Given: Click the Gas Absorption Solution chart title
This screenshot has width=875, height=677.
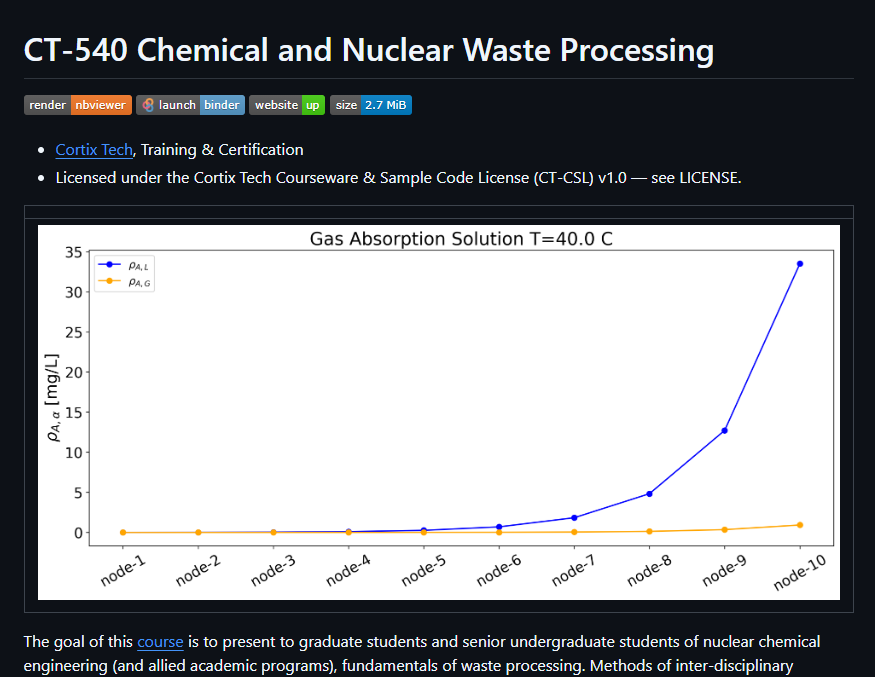Looking at the screenshot, I should click(461, 239).
